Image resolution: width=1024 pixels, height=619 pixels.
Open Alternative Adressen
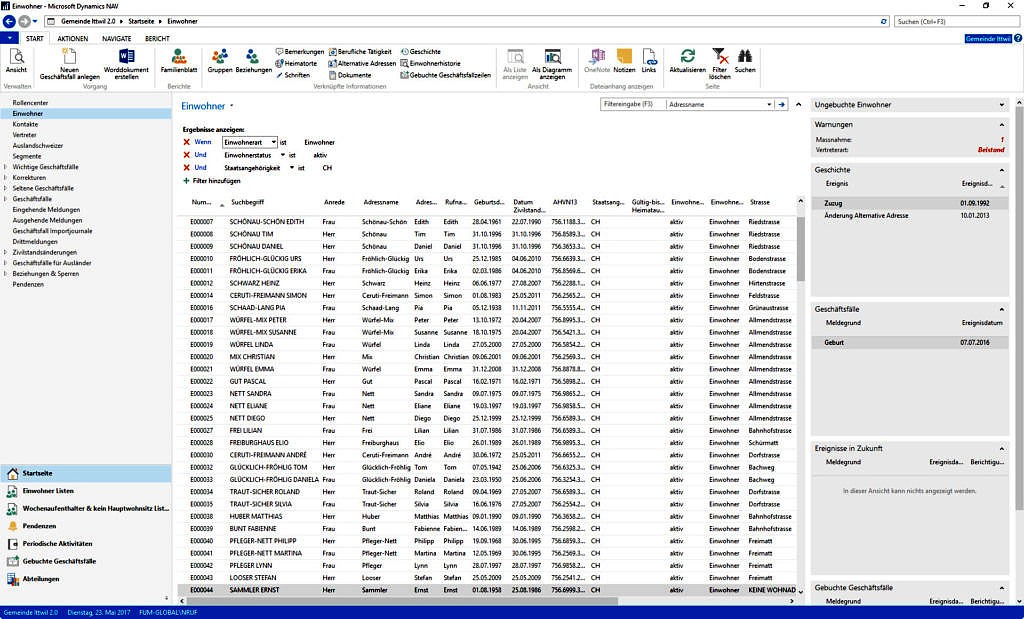point(362,63)
